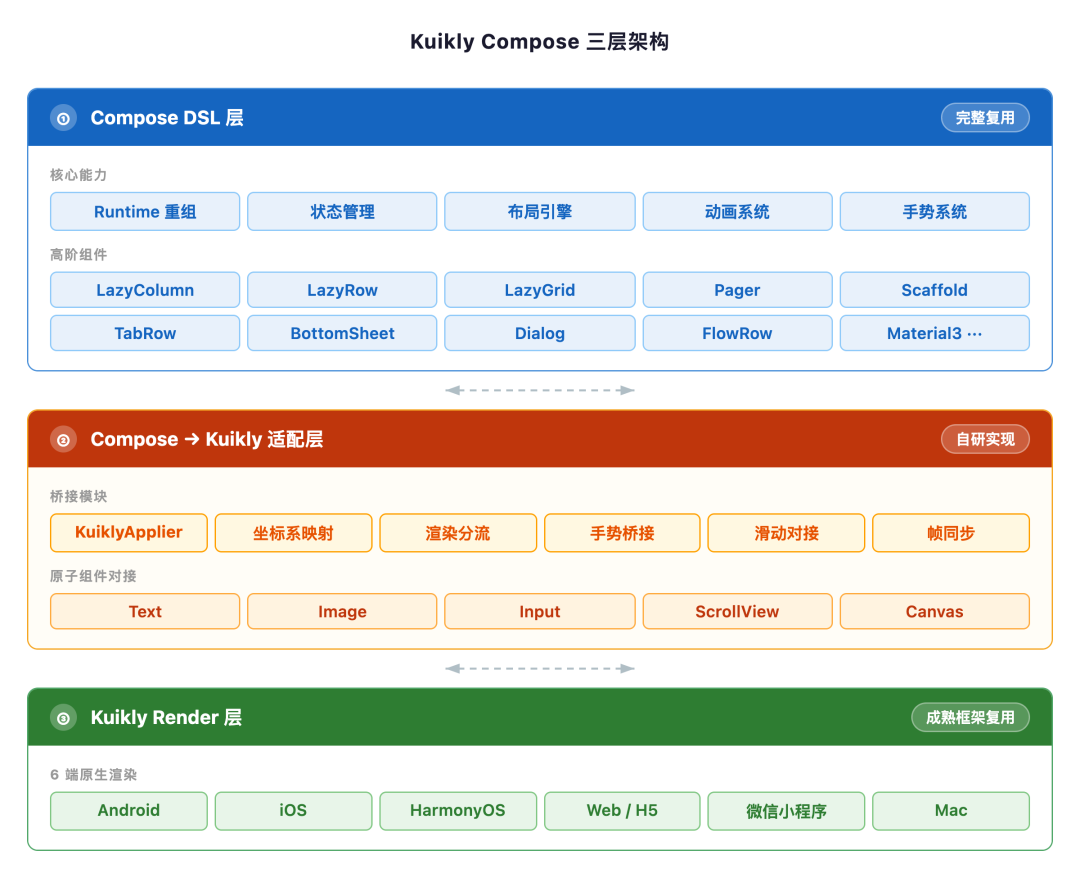Screen dimensions: 1080x878
Task: Click the LazyGrid component
Action: 539,290
